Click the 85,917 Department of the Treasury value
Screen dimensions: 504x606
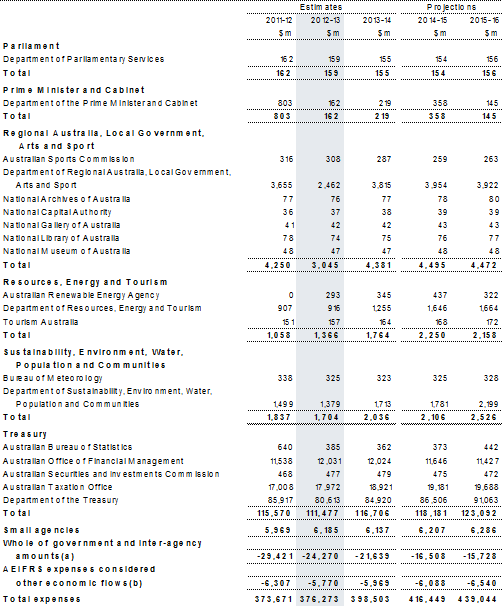point(280,500)
